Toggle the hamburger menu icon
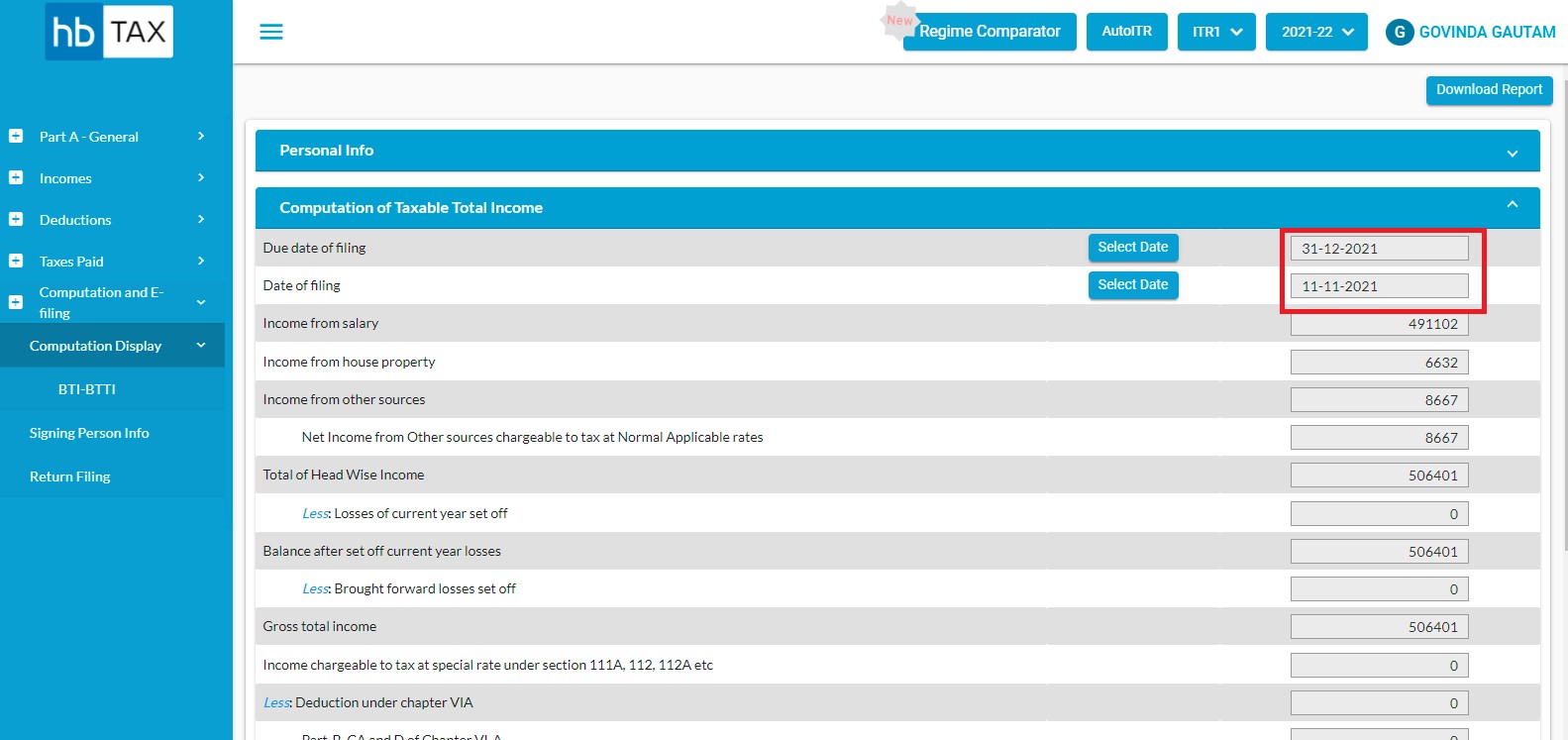Image resolution: width=1568 pixels, height=740 pixels. point(271,33)
